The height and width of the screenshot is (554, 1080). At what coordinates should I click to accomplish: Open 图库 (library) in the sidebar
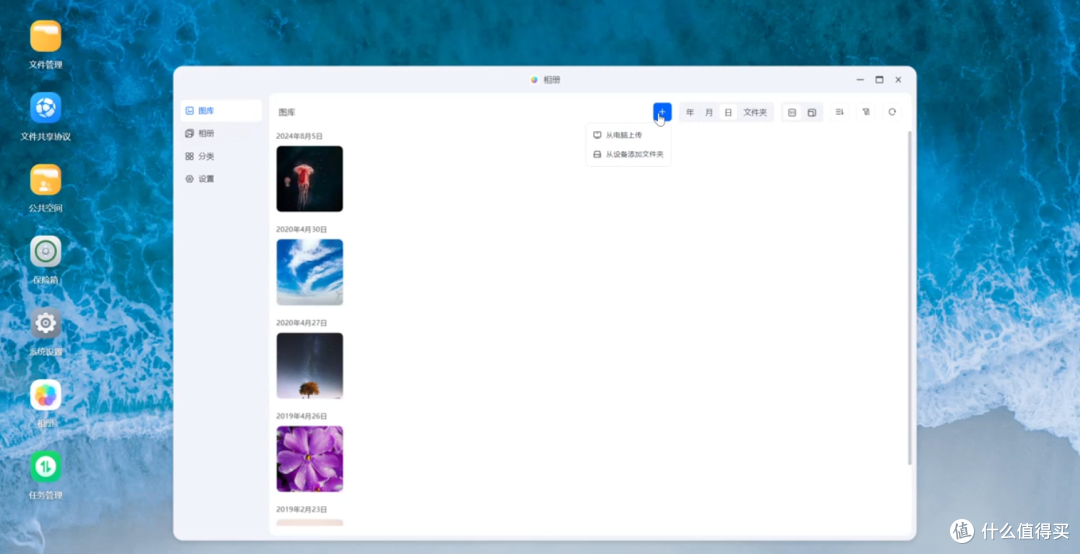click(221, 111)
